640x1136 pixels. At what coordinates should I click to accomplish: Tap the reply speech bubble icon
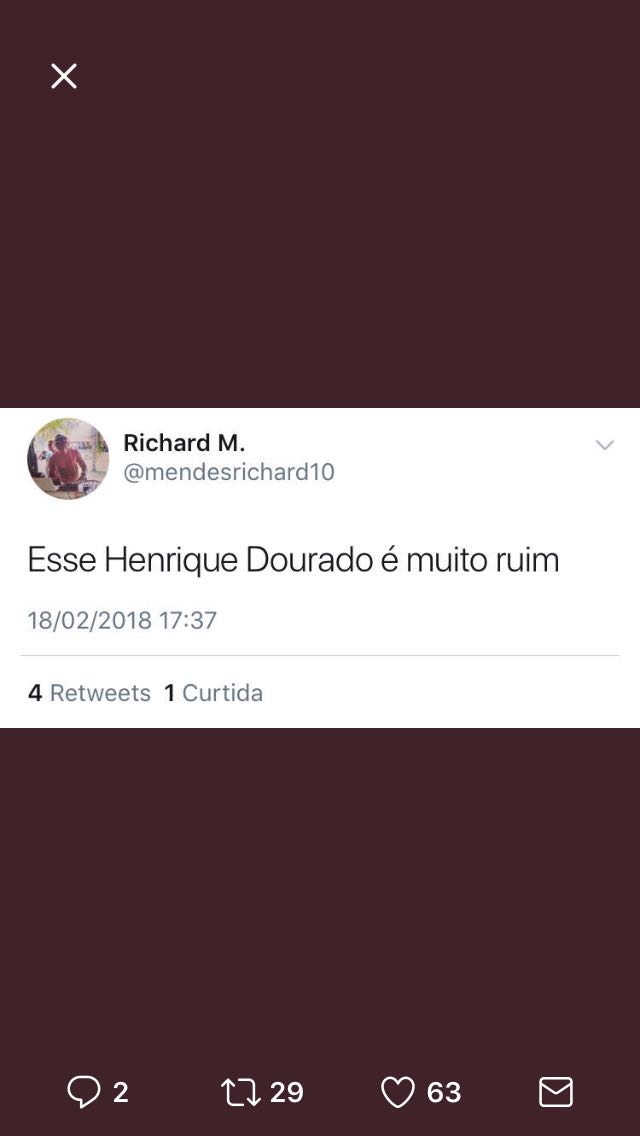83,1092
